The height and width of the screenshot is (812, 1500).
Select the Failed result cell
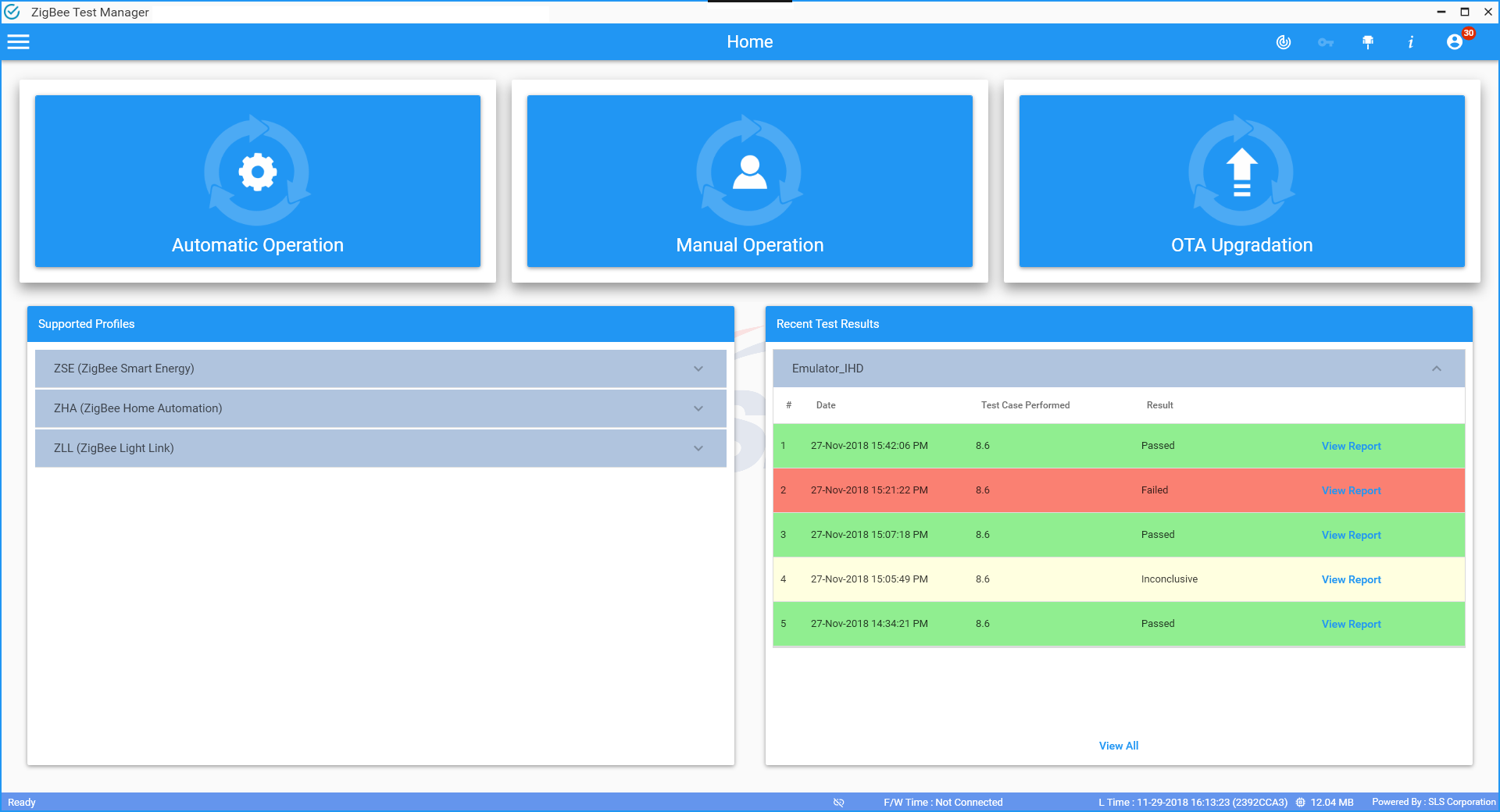(x=1155, y=490)
